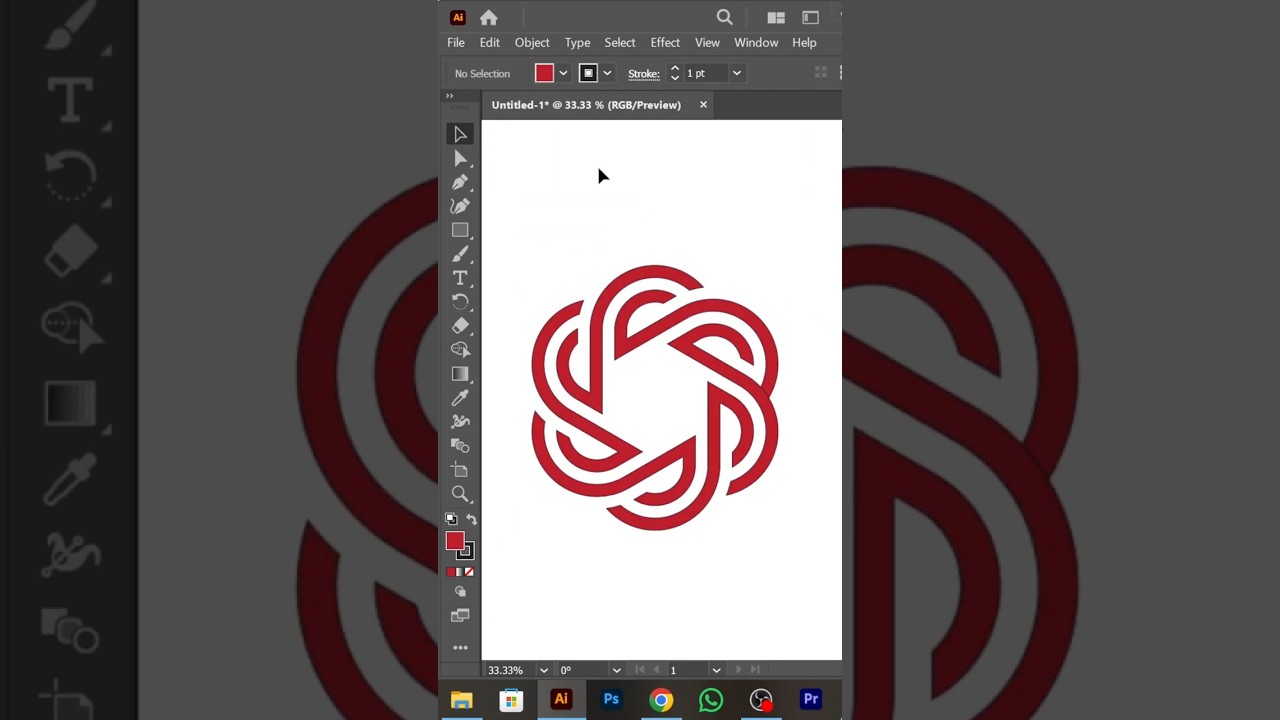
Task: Select the Gradient tool
Action: tap(460, 374)
